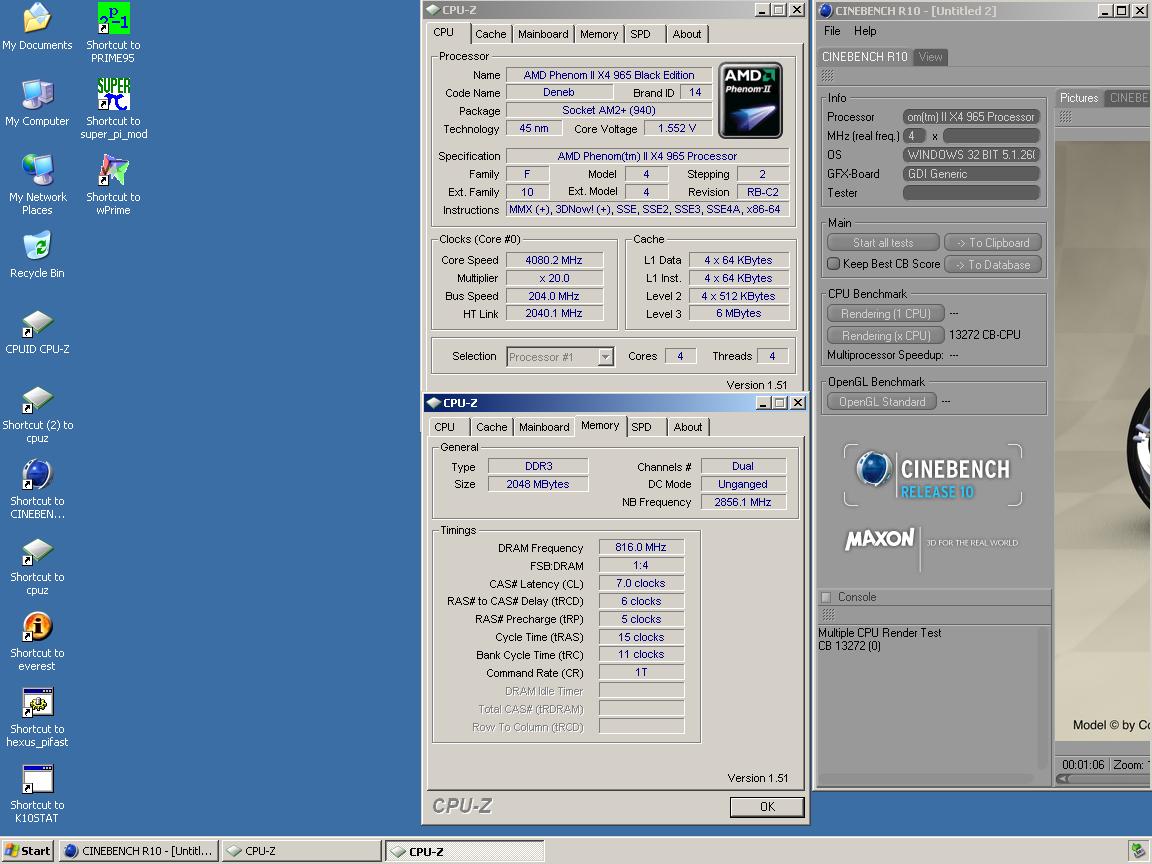Open the hexus_pifast shortcut icon
This screenshot has width=1152, height=864.
37,704
